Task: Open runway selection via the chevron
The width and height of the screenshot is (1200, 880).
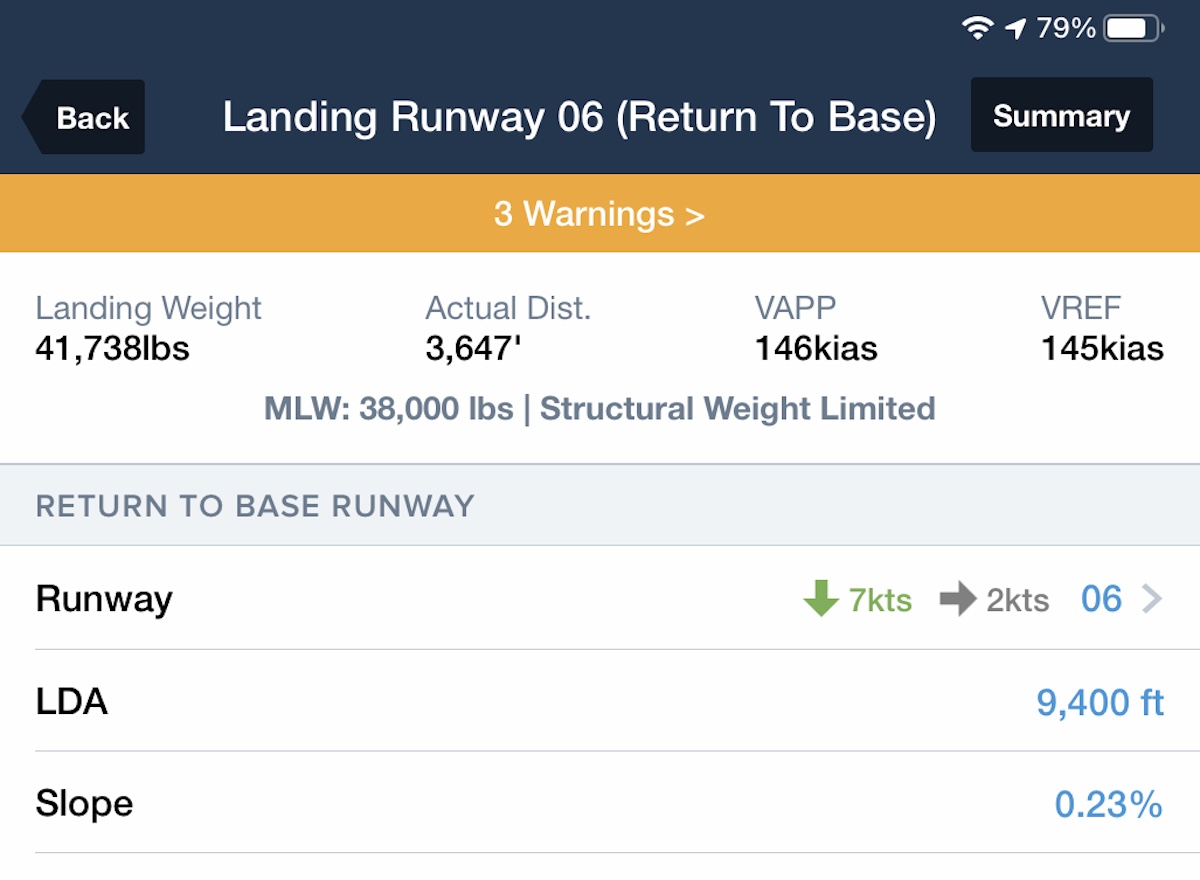Action: click(1152, 600)
